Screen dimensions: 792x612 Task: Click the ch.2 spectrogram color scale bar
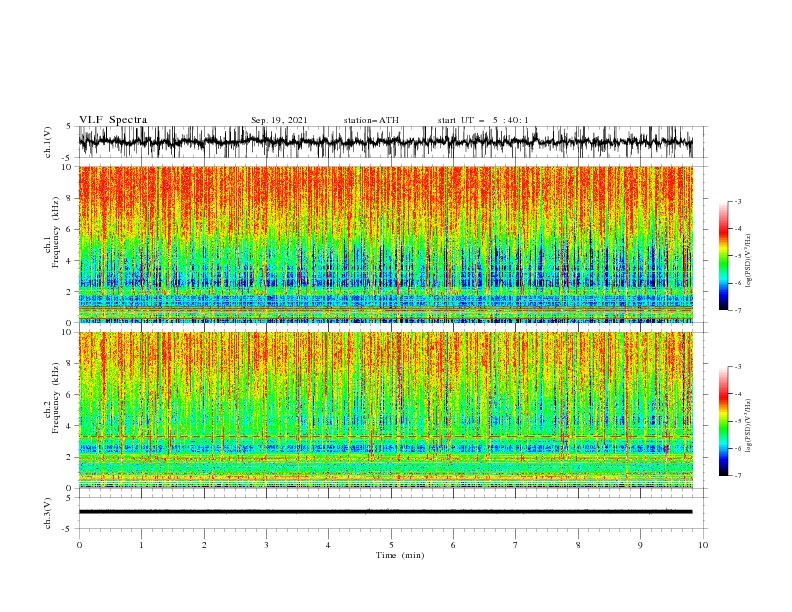(723, 421)
